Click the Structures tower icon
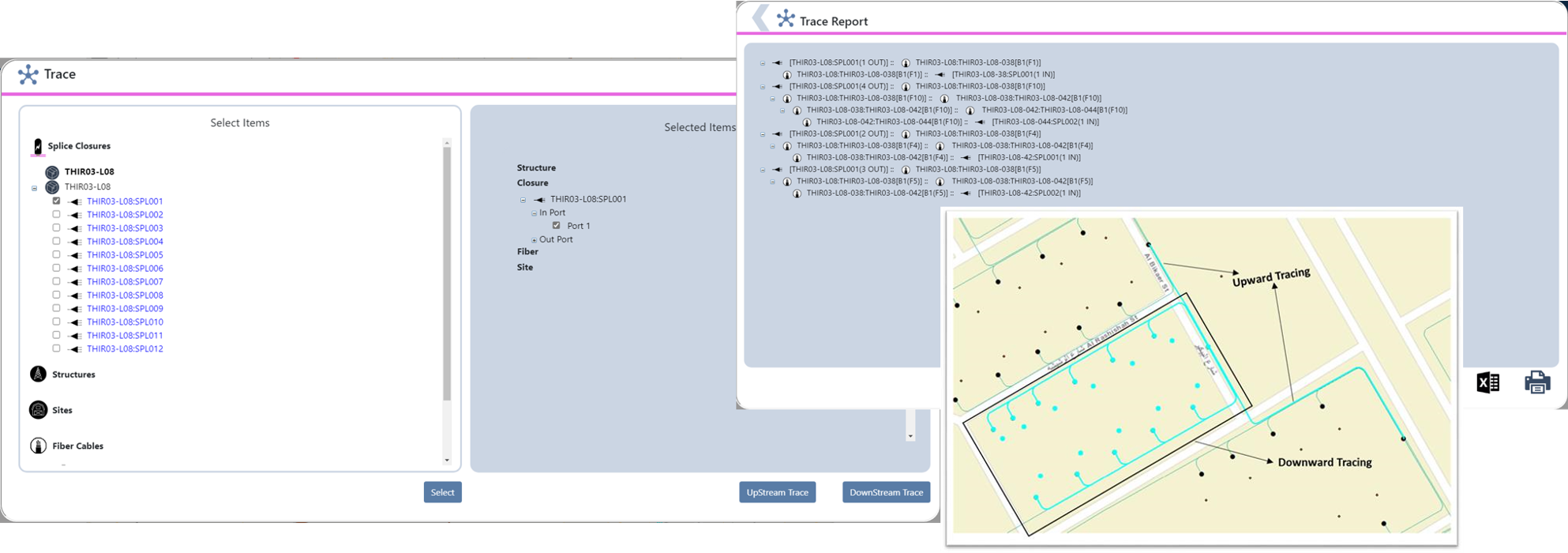The image size is (1568, 553). 38,374
